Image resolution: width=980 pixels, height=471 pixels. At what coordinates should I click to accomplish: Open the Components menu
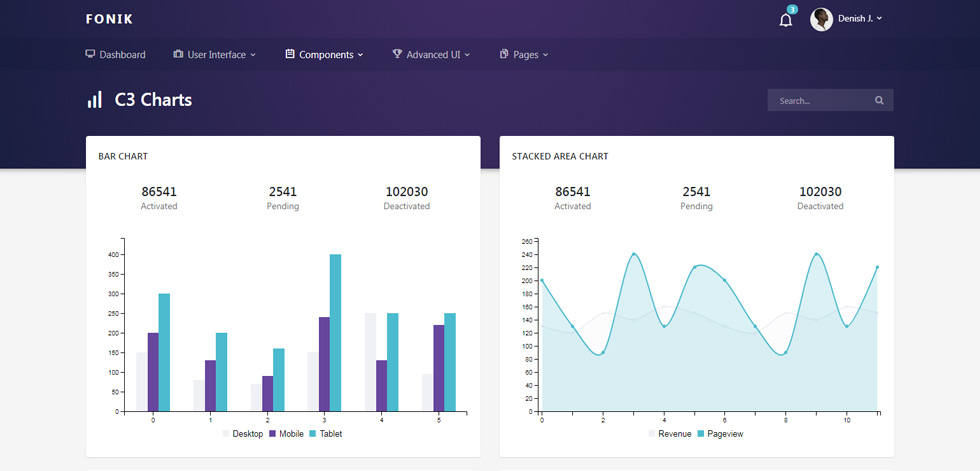click(324, 54)
